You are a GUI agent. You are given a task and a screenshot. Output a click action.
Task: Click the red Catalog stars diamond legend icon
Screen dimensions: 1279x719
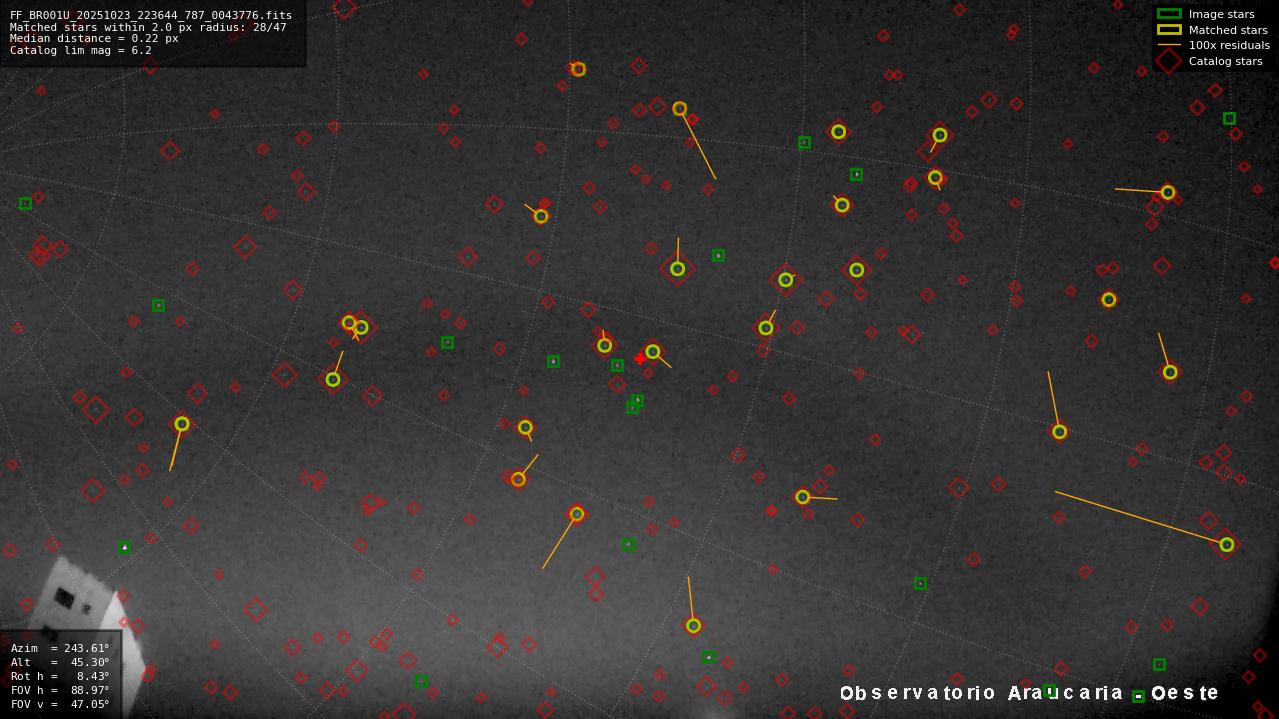[x=1167, y=60]
